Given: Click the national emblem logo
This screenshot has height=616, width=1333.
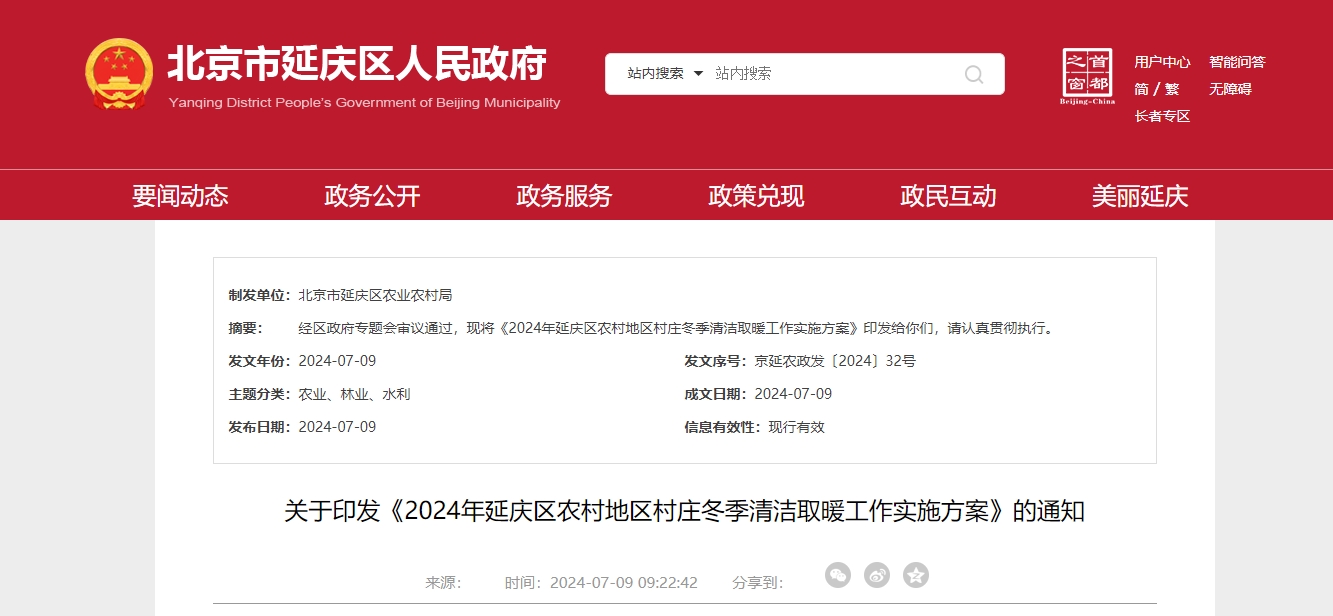Looking at the screenshot, I should [x=119, y=74].
